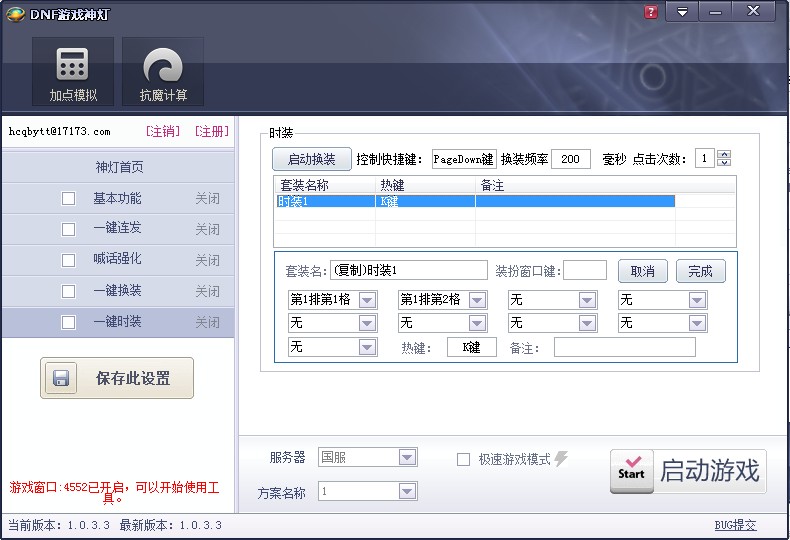The image size is (790, 540).
Task: Click the 套装名 text field
Action: [408, 270]
